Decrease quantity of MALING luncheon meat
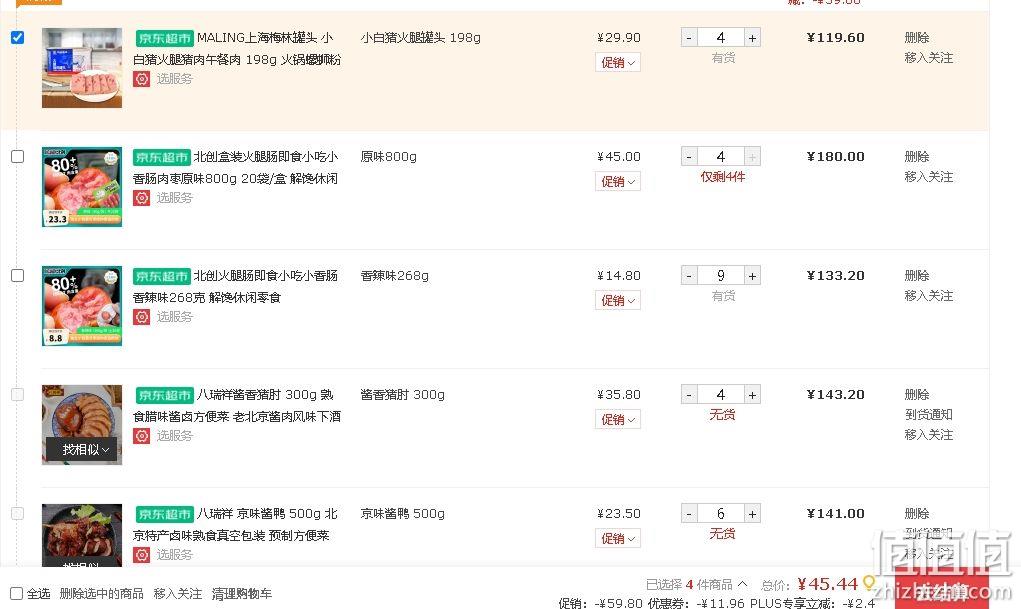Screen dimensions: 1021x609 coord(689,38)
